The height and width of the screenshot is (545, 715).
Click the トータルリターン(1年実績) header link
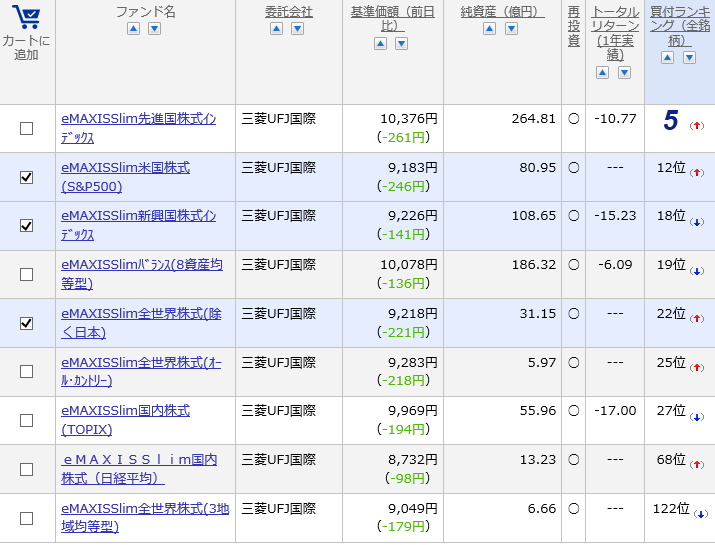pos(615,34)
